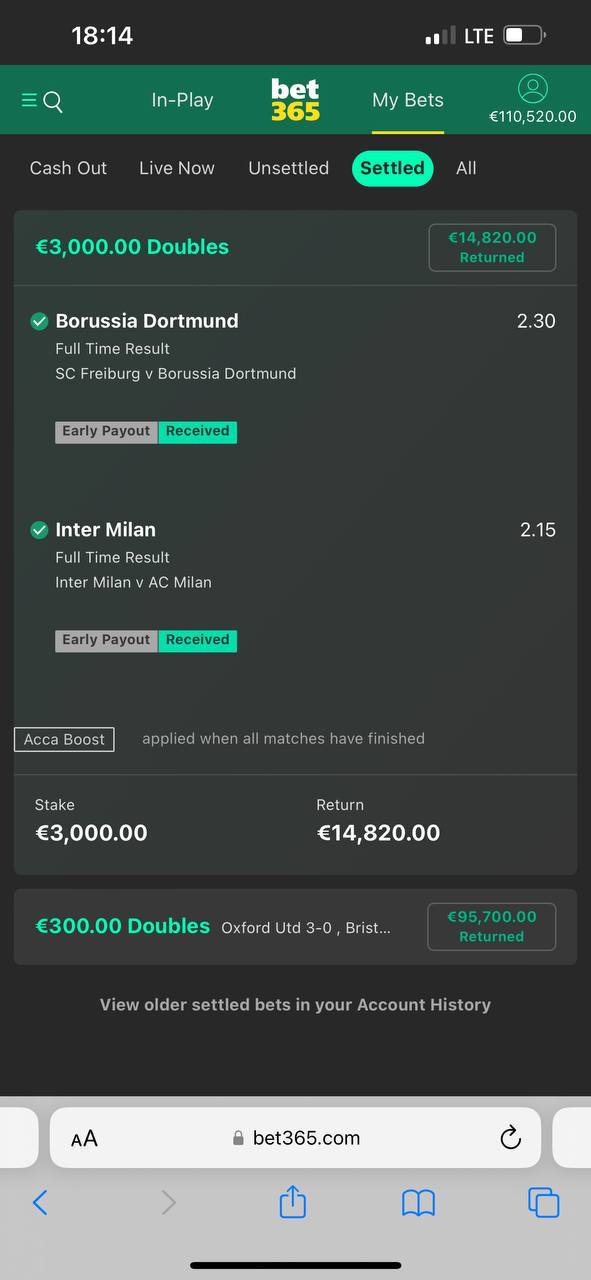Screen dimensions: 591x1280
Task: Select the Live Now filter
Action: click(x=177, y=168)
